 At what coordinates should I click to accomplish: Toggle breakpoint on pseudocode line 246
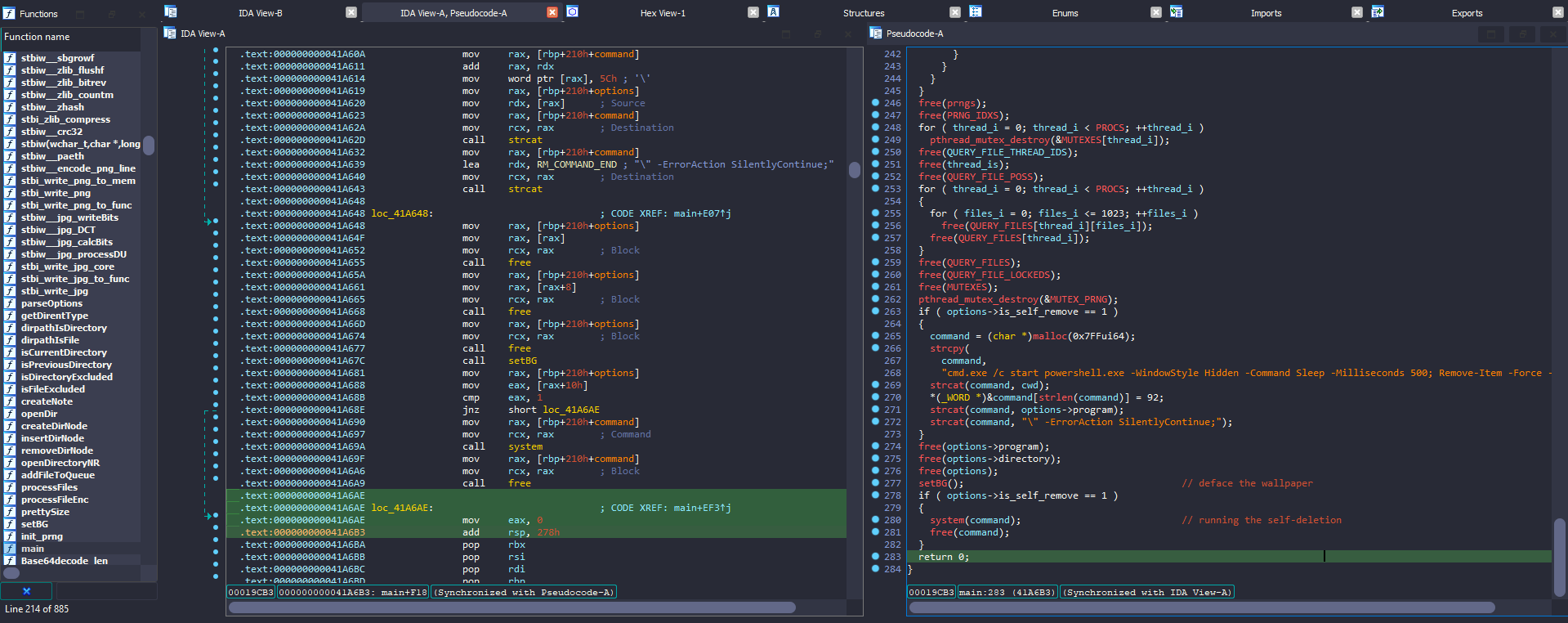point(875,103)
